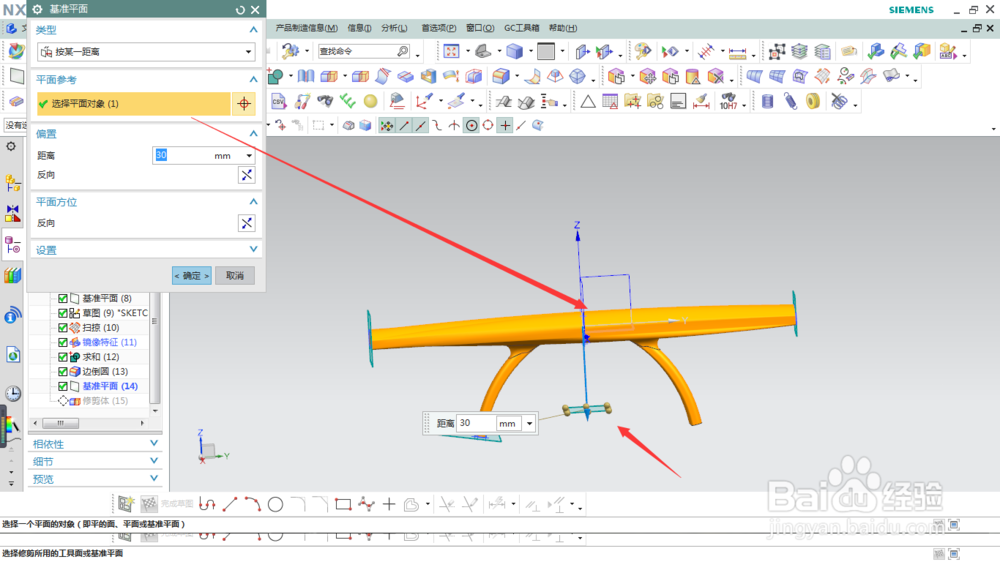
Task: Uncheck the 基准平面 (8) checkbox
Action: pyautogui.click(x=62, y=298)
